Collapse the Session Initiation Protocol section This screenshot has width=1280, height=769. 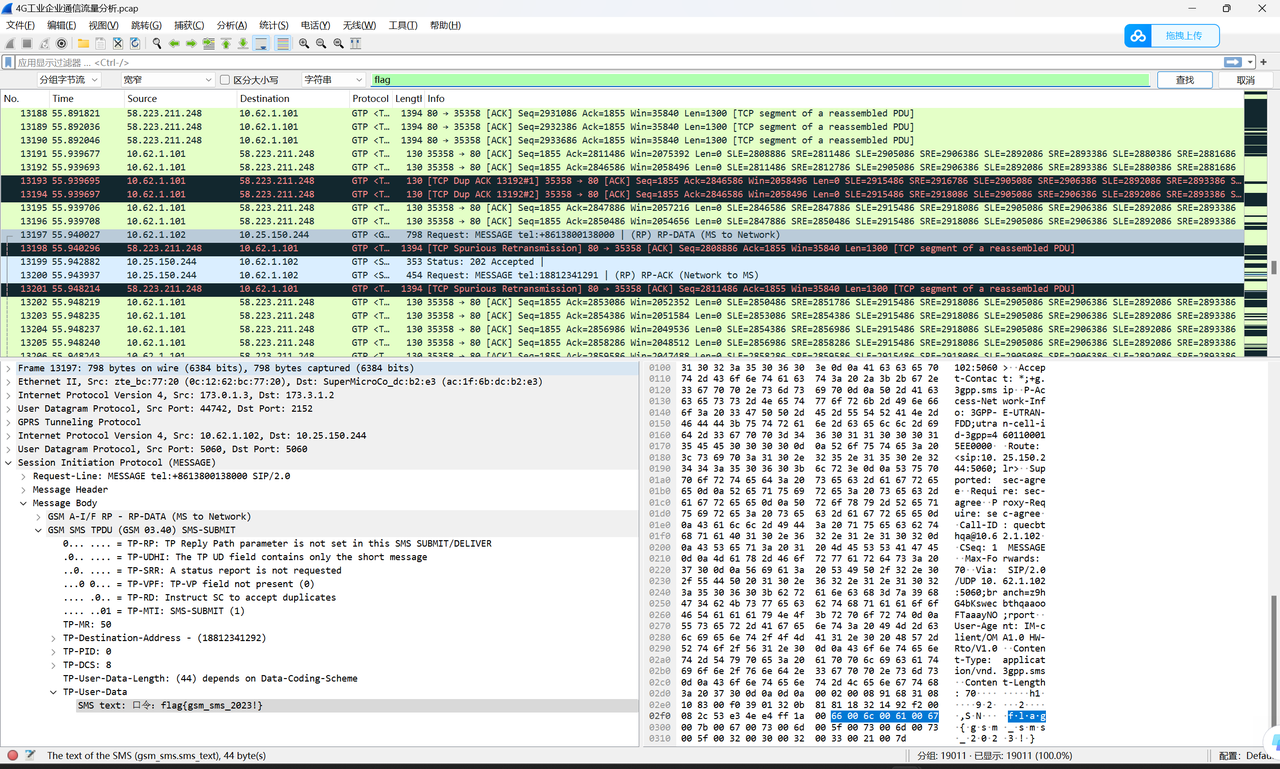coord(9,462)
